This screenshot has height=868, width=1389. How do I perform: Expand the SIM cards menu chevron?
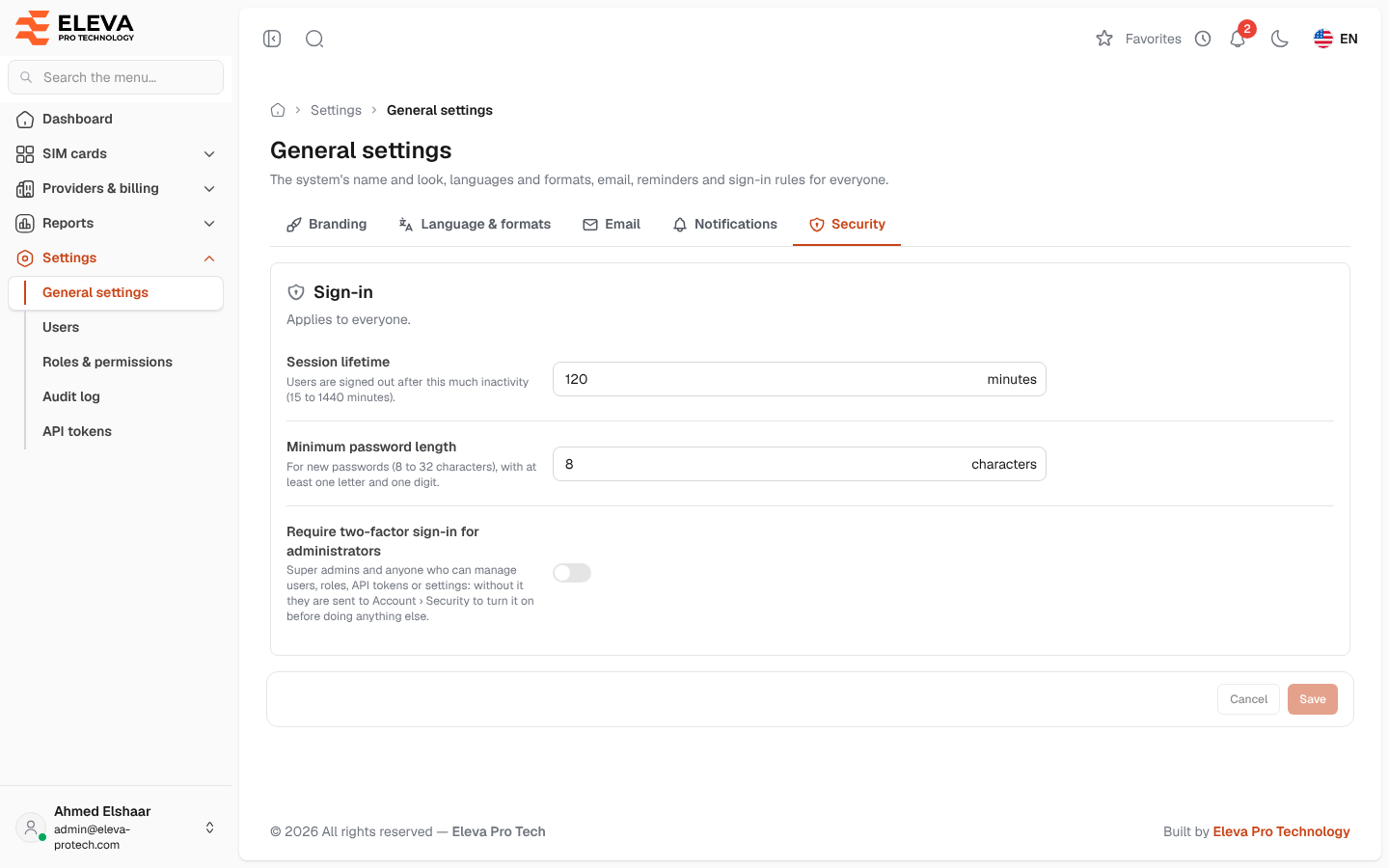click(209, 154)
